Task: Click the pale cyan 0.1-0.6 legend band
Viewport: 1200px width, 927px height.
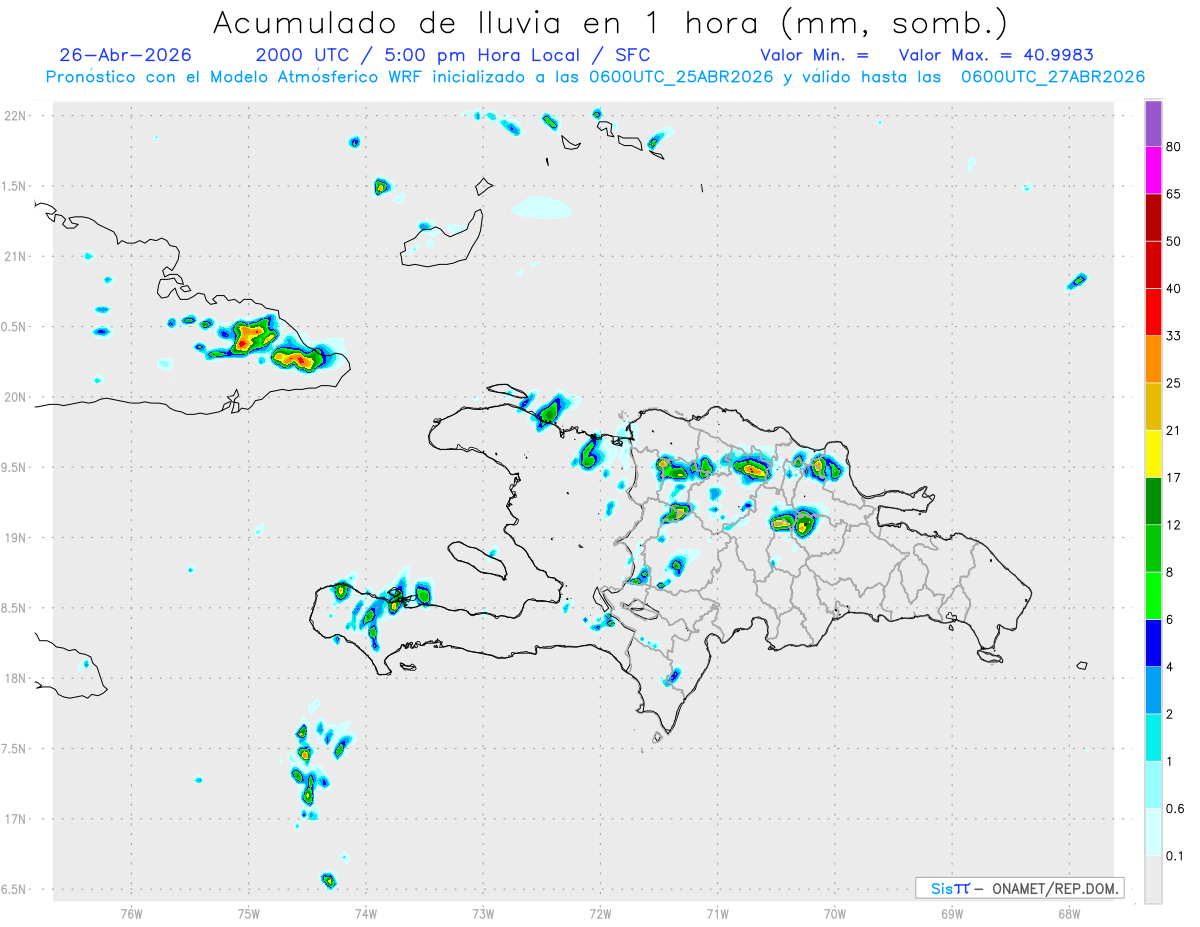Action: pos(1153,832)
